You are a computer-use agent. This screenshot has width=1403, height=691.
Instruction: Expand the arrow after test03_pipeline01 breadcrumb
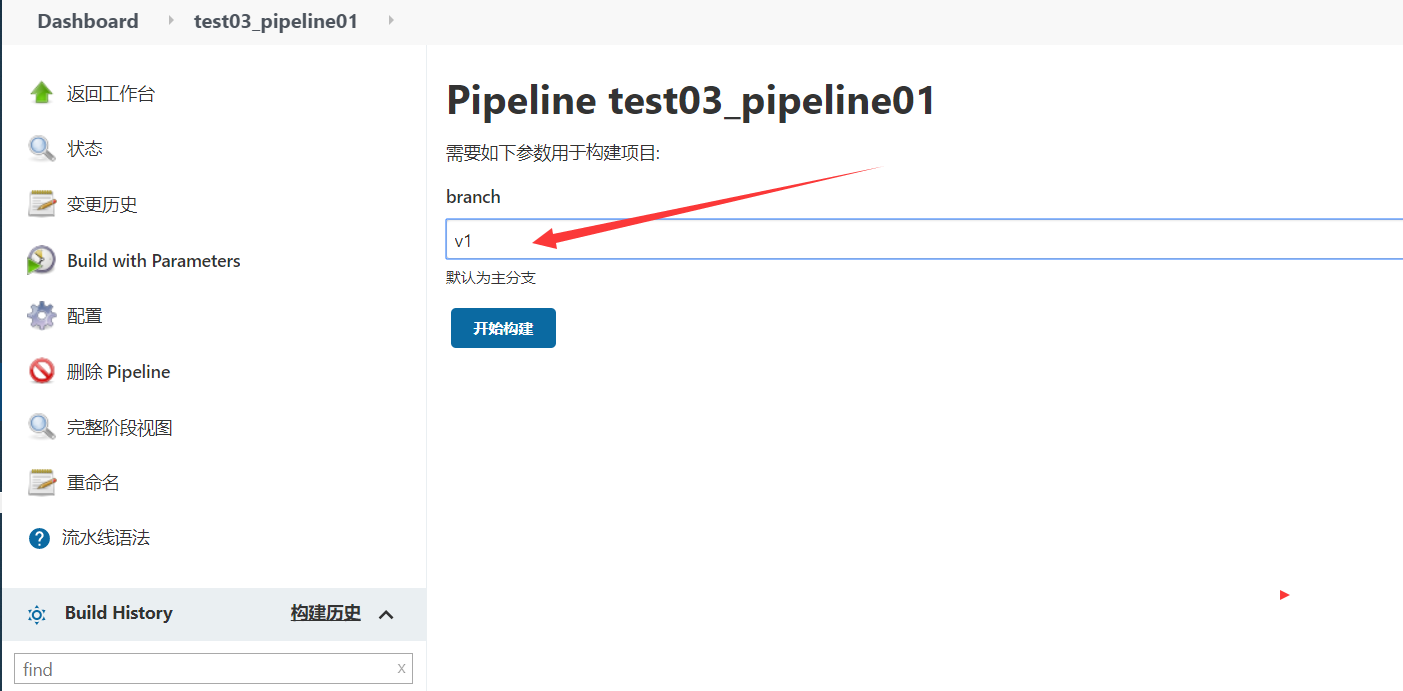[389, 21]
